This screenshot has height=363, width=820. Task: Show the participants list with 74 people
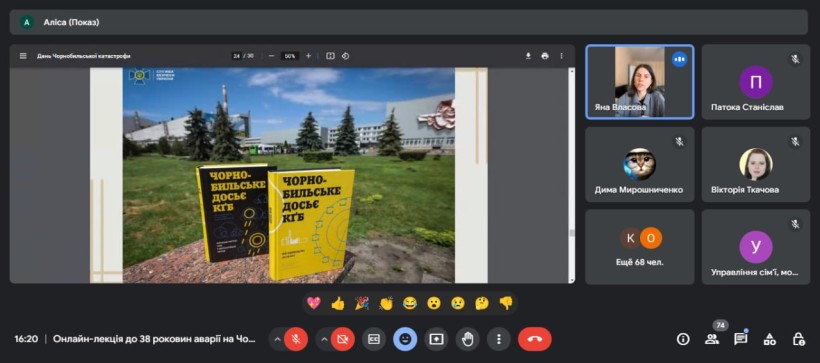[x=712, y=339]
